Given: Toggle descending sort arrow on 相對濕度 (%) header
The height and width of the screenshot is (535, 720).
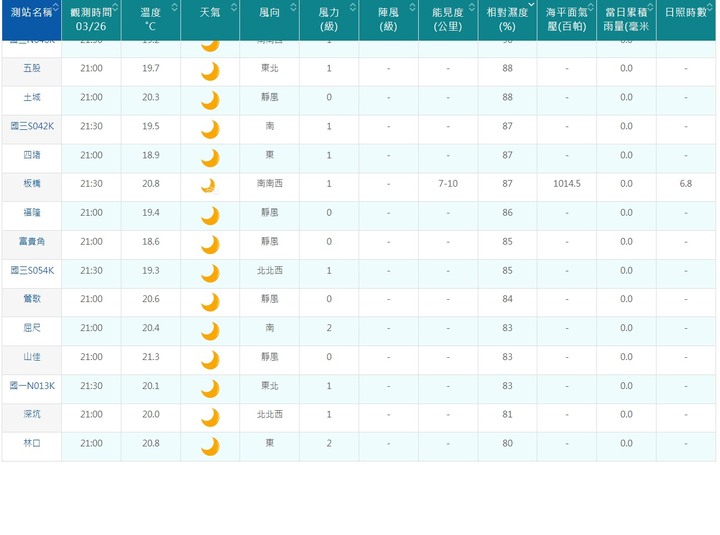Looking at the screenshot, I should pos(531,5).
